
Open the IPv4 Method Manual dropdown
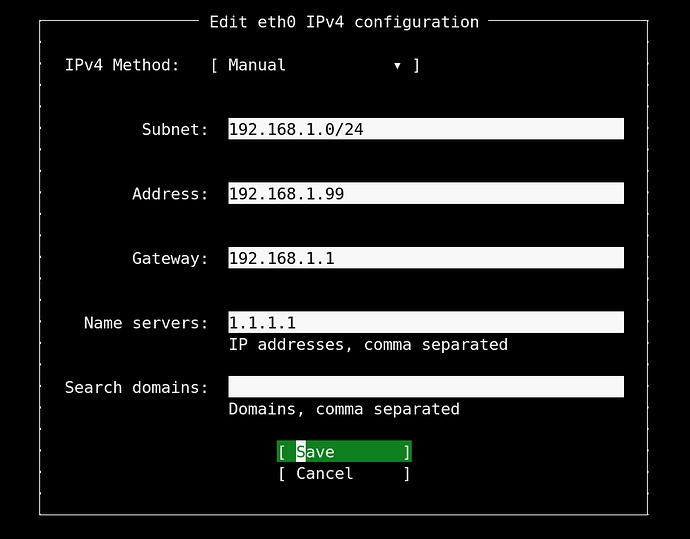315,65
